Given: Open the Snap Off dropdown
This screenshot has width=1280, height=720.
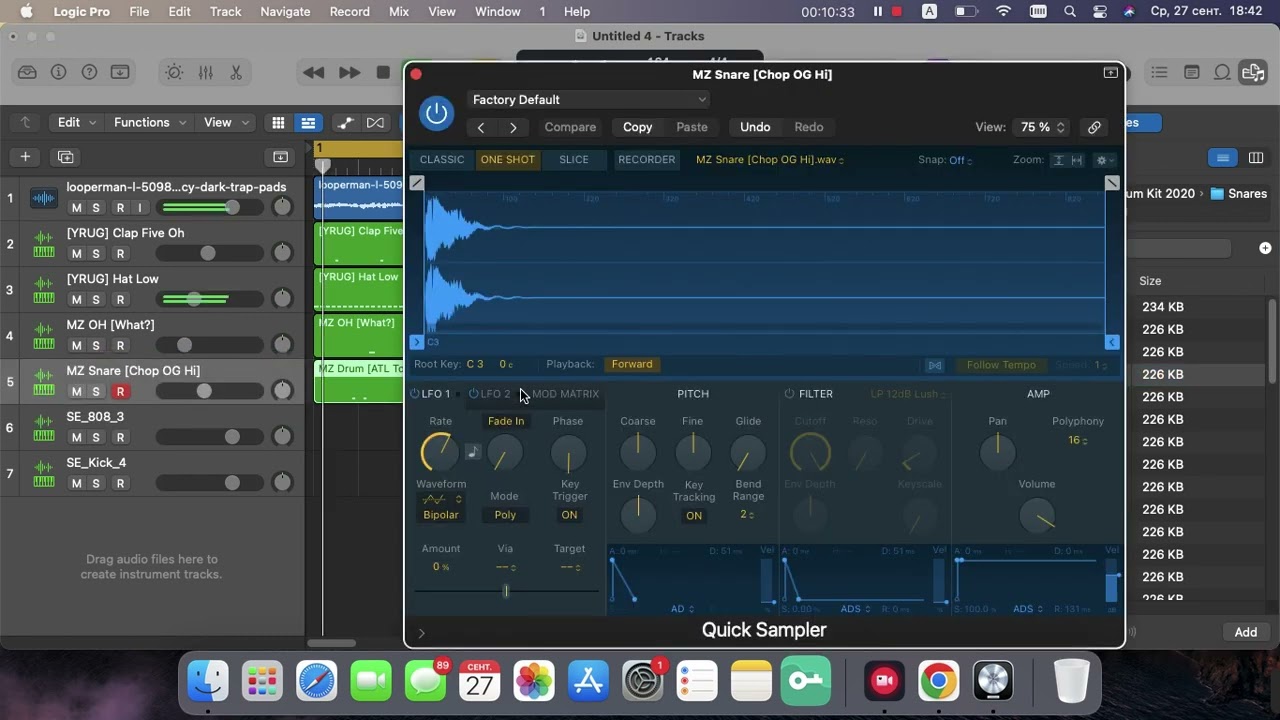Looking at the screenshot, I should 960,160.
